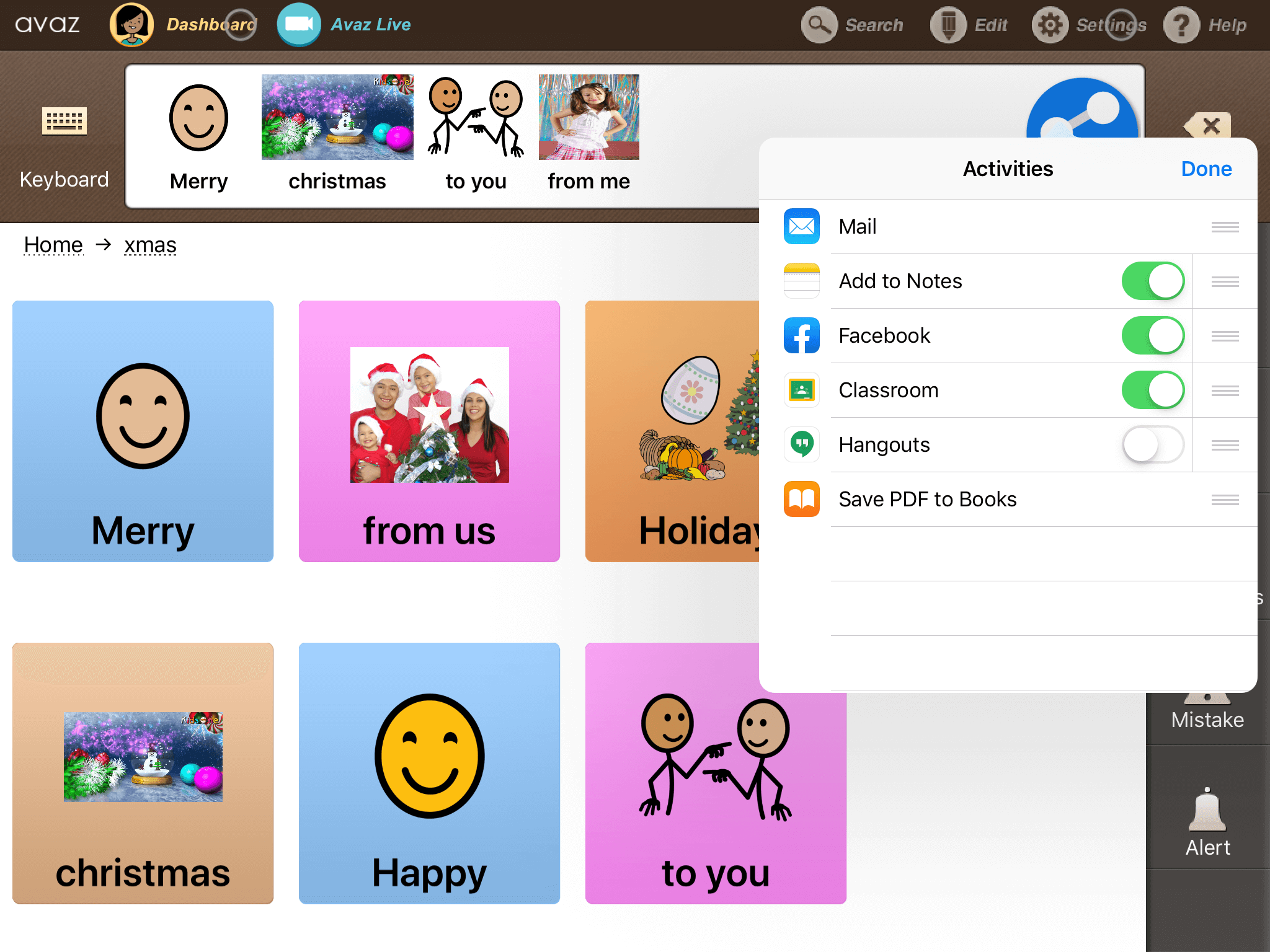Grab the Mail row reorder handle
Image resolution: width=1270 pixels, height=952 pixels.
pyautogui.click(x=1225, y=227)
